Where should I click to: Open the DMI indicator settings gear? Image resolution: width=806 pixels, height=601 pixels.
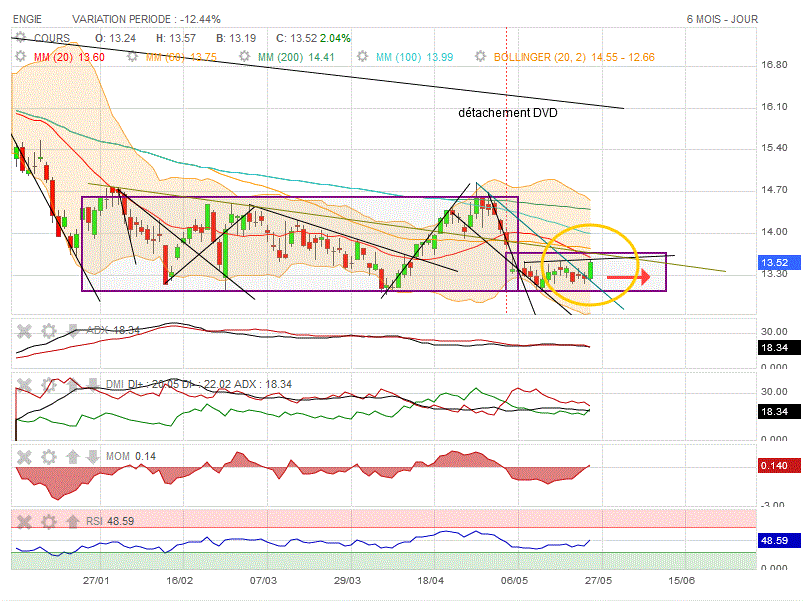[49, 384]
